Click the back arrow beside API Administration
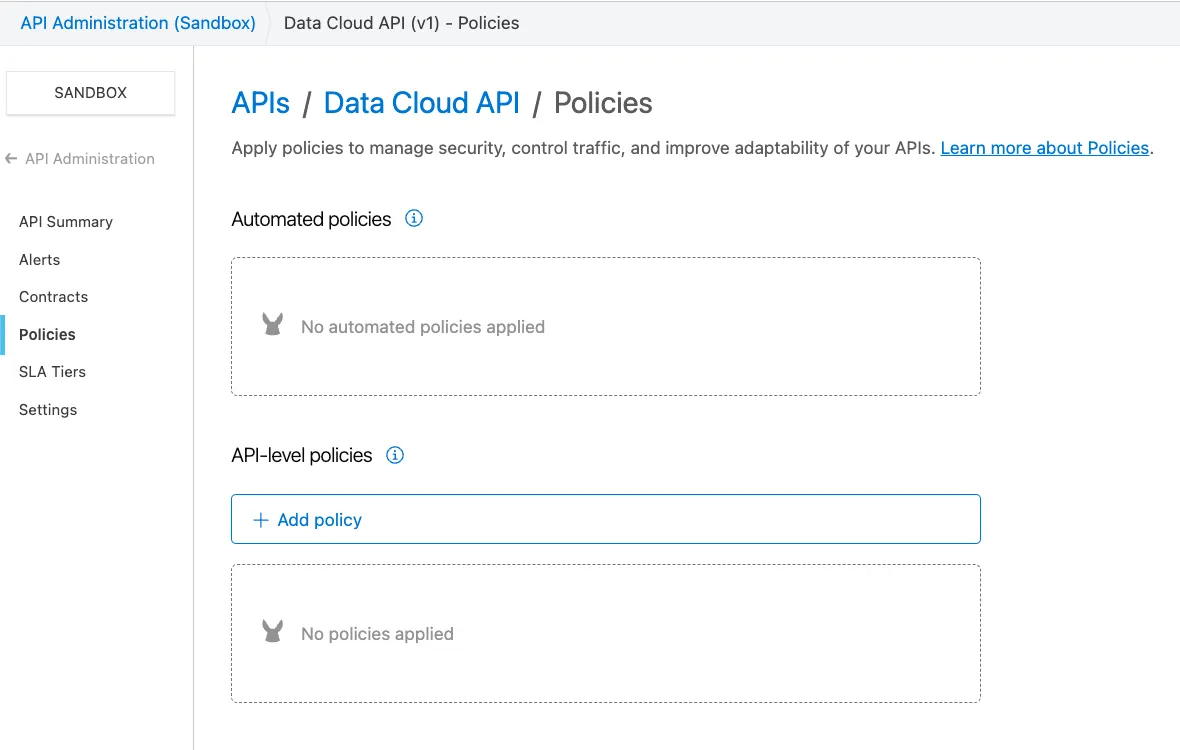The height and width of the screenshot is (750, 1180). pos(11,159)
